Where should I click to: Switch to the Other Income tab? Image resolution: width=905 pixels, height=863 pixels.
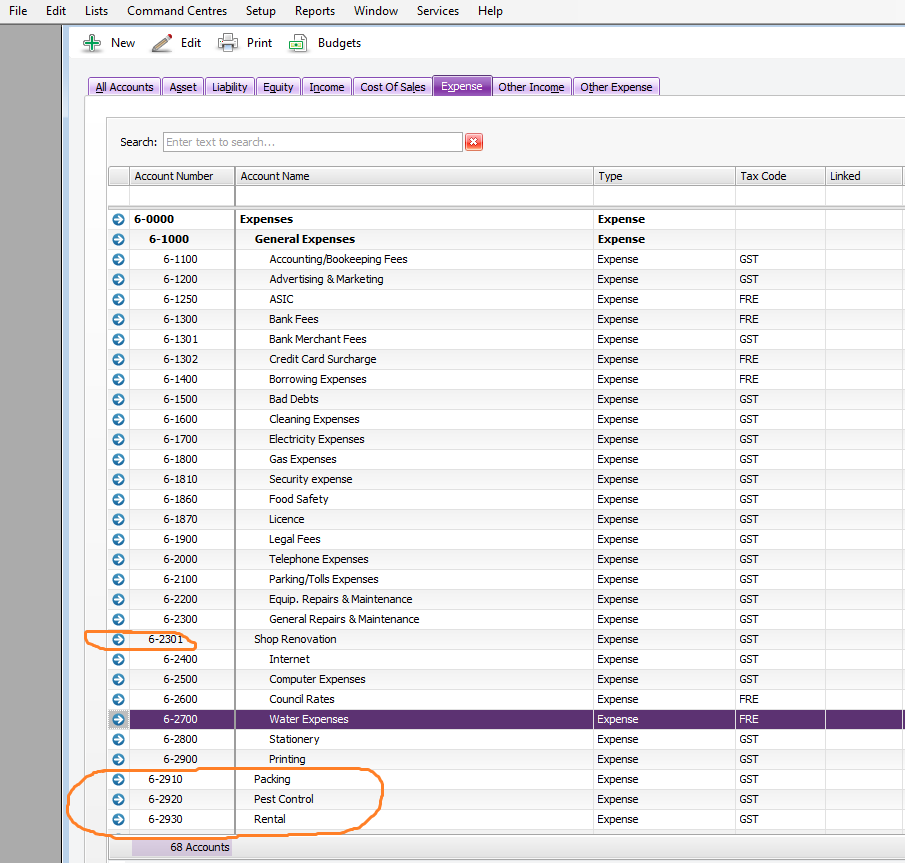click(x=531, y=86)
